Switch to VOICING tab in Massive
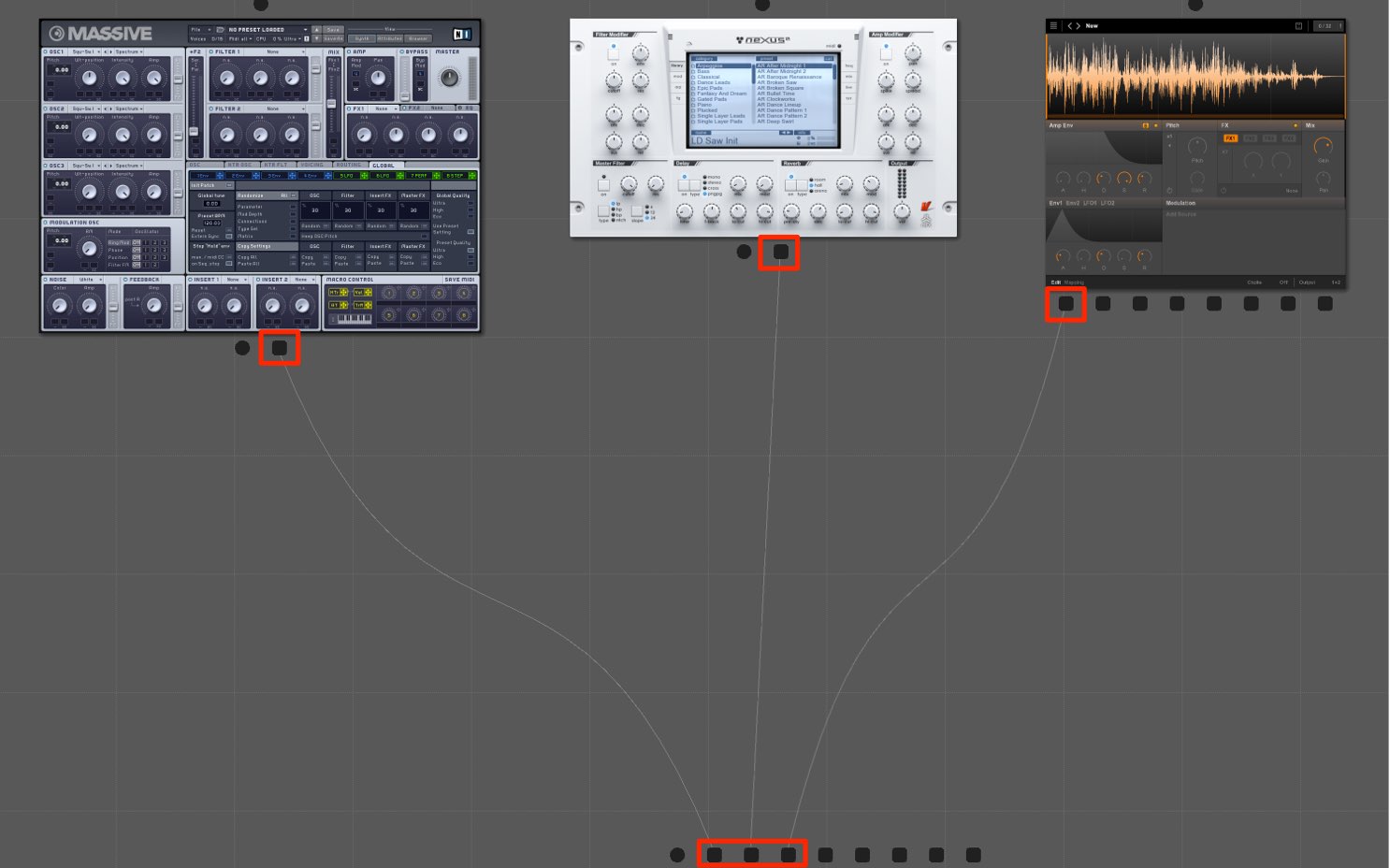1390x868 pixels. click(x=312, y=165)
